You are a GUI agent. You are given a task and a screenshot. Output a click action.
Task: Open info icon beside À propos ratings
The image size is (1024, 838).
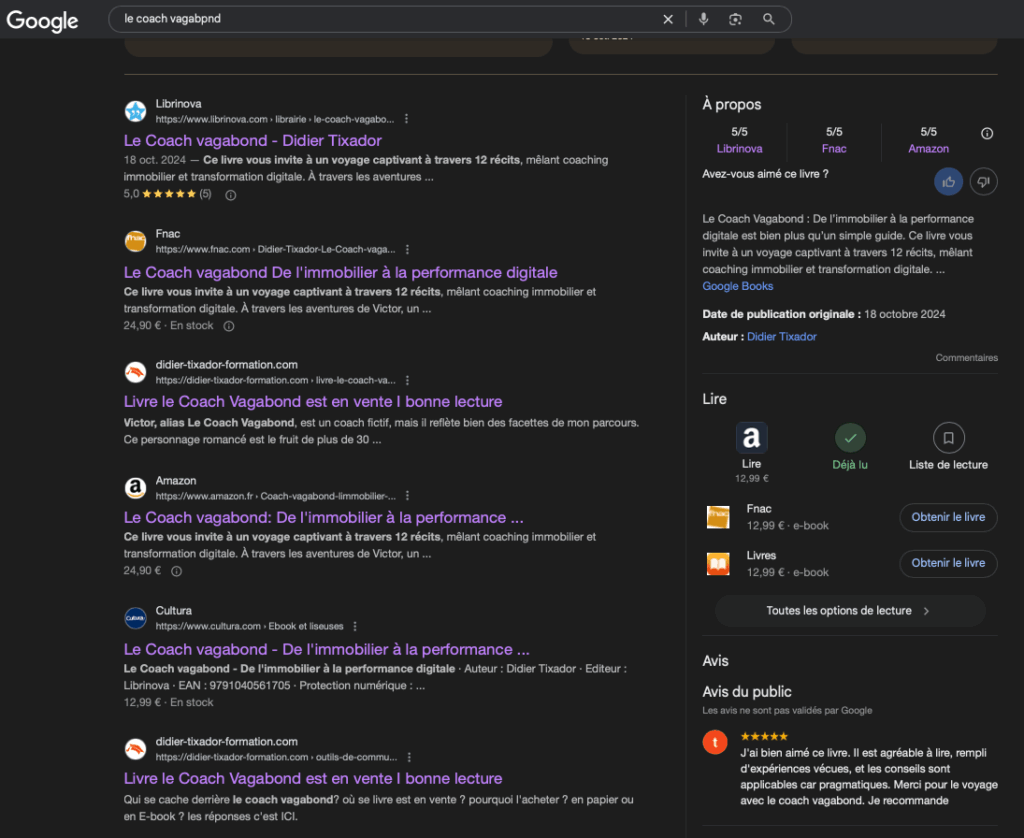coord(987,133)
